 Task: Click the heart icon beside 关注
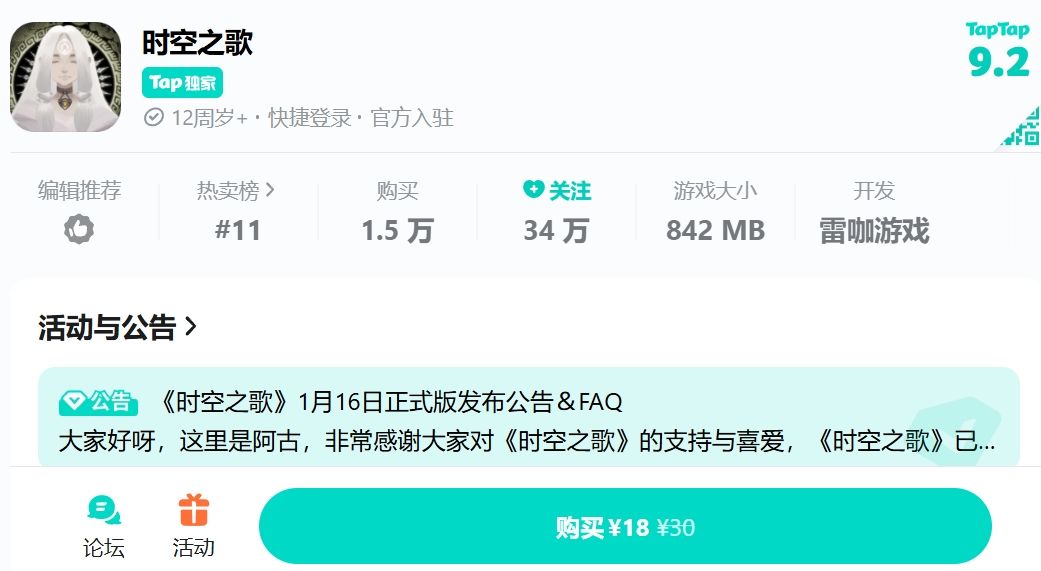[533, 189]
